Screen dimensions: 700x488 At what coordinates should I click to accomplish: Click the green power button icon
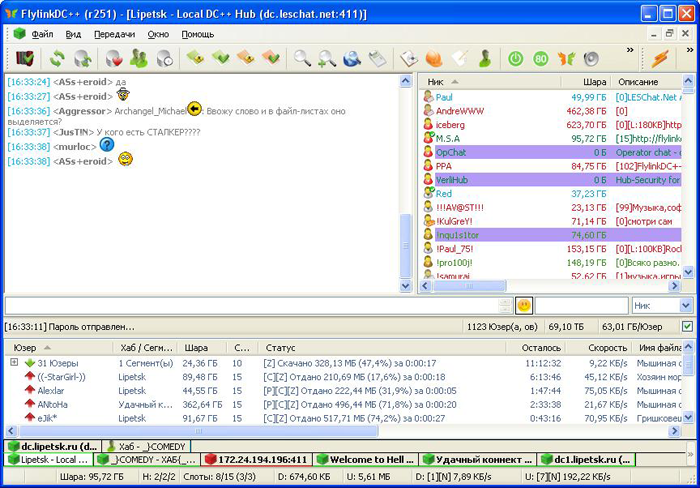pos(516,58)
